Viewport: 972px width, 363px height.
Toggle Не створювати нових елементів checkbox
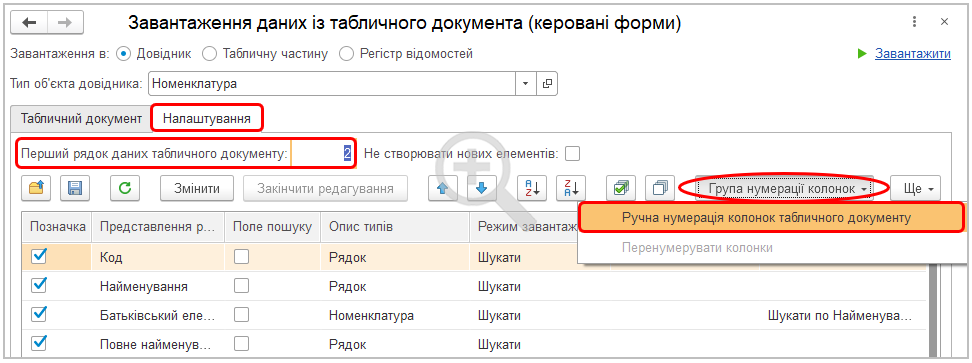coord(572,153)
